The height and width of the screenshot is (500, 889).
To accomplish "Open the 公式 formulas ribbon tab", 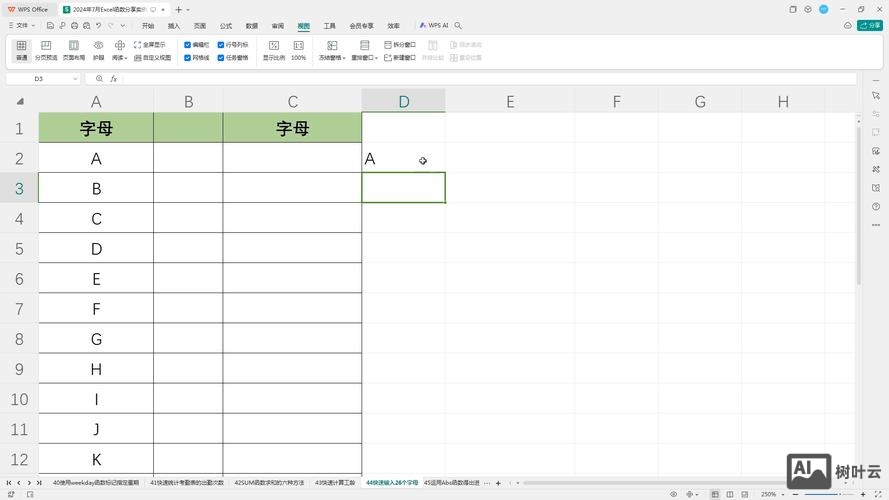I will click(226, 26).
